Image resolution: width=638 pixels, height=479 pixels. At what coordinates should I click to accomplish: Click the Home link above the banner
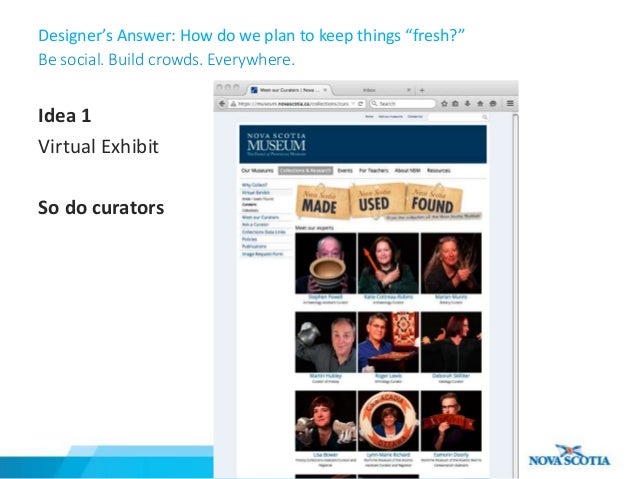(369, 117)
